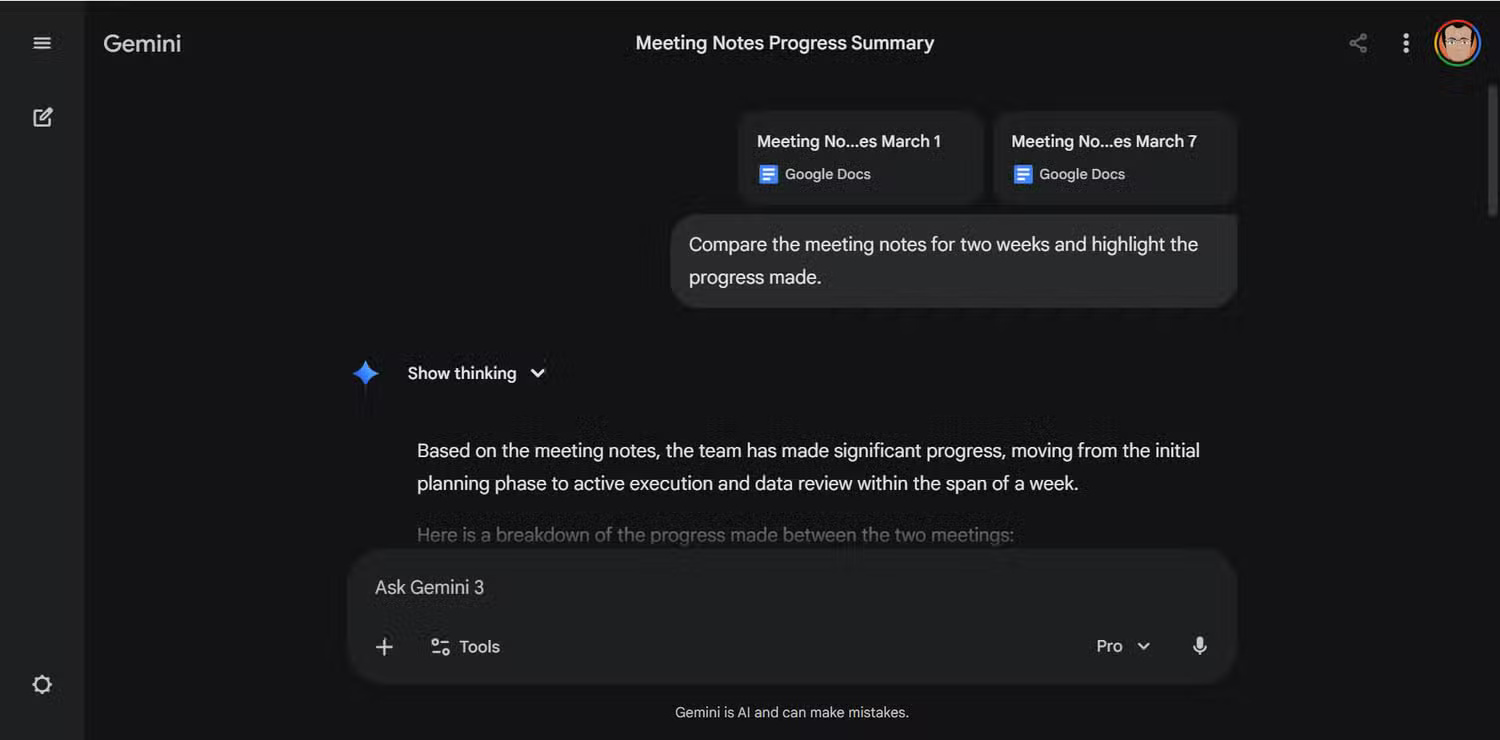Collapse the Show thinking chevron
The height and width of the screenshot is (740, 1500).
coord(537,372)
